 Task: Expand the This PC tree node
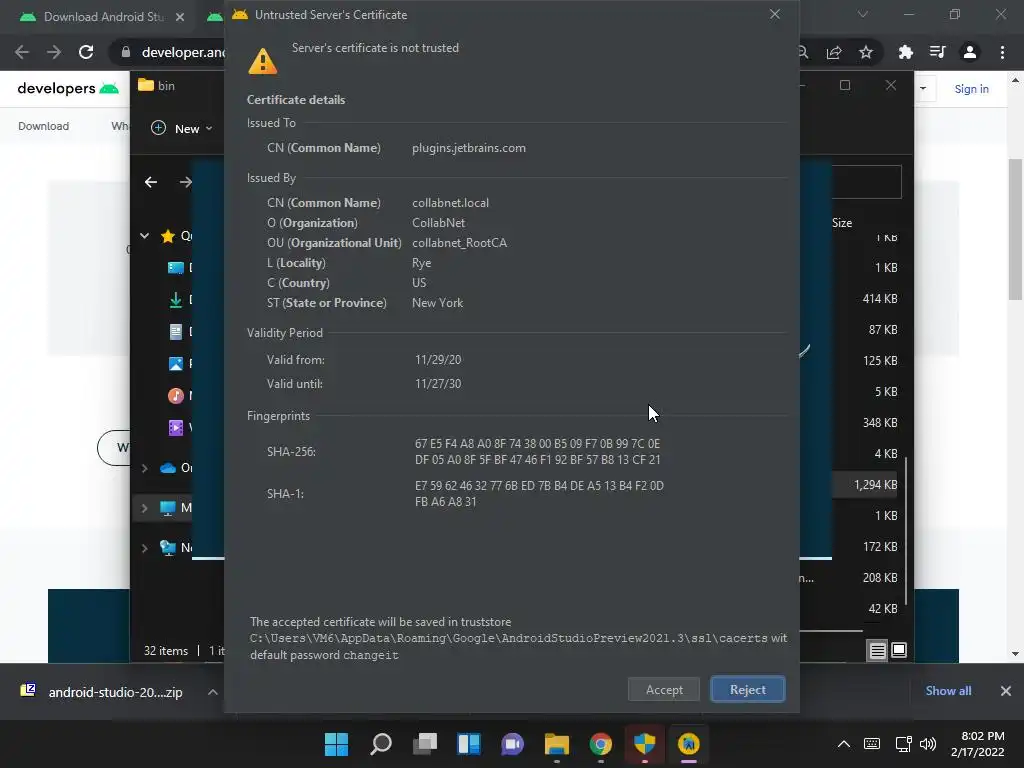click(x=144, y=508)
